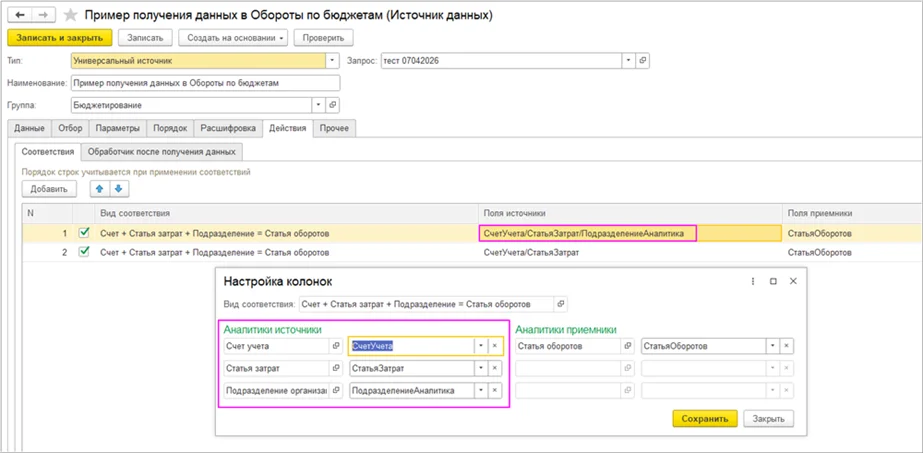Click Записать и закрыть
923x453 pixels.
coord(59,38)
